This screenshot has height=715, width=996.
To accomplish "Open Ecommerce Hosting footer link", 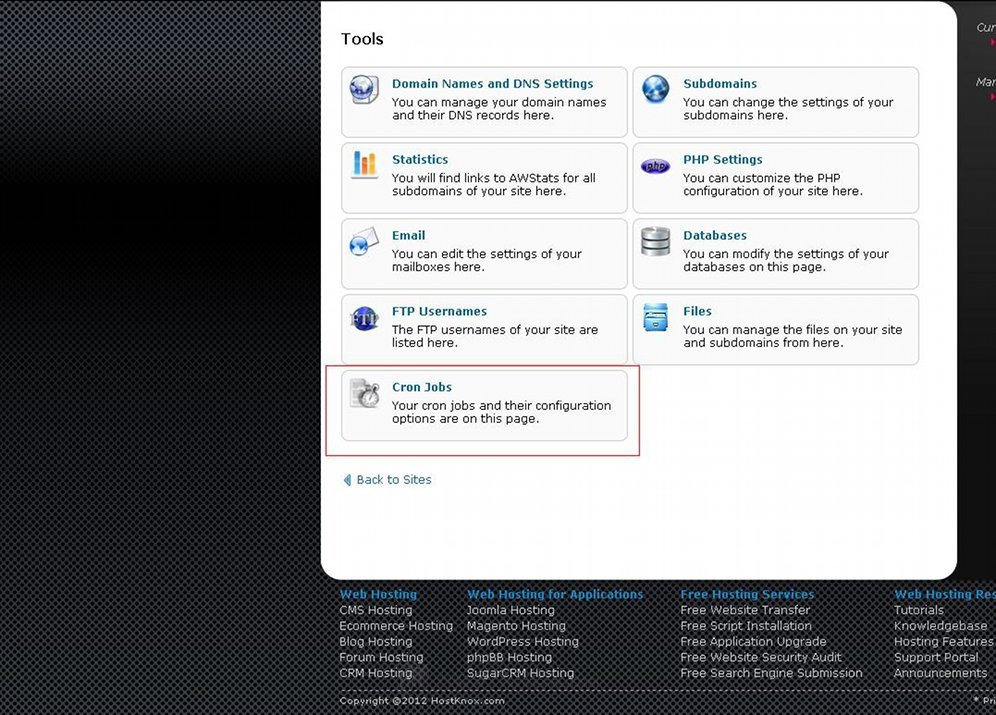I will pos(396,626).
